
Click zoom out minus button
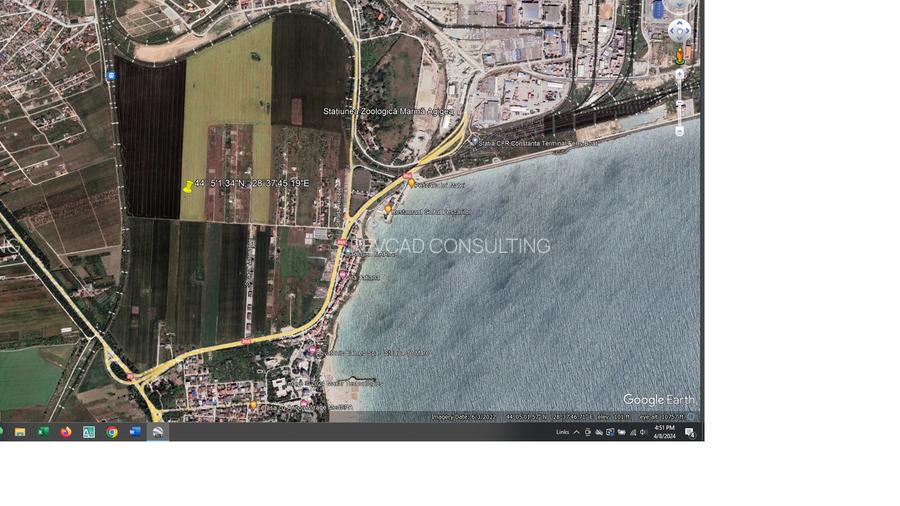[680, 131]
